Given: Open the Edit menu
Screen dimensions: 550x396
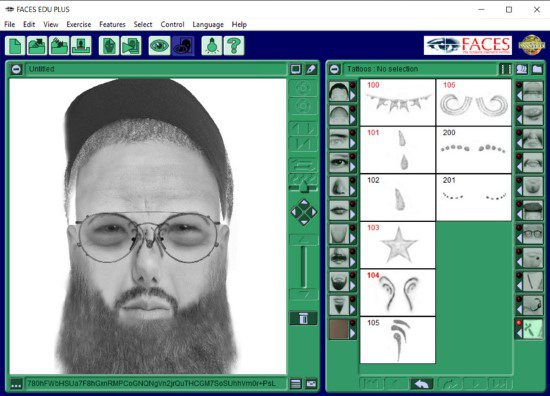Looking at the screenshot, I should (x=29, y=25).
